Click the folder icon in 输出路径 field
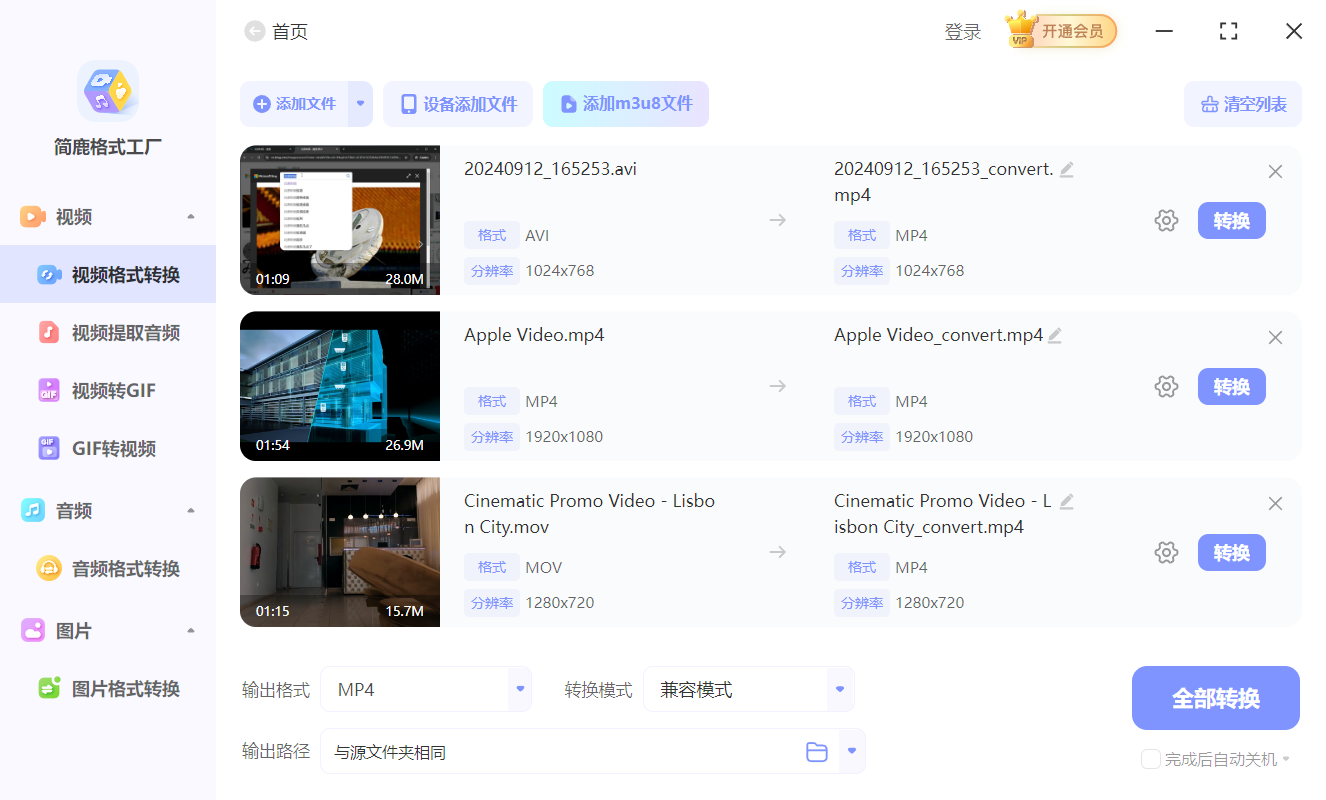This screenshot has width=1326, height=800. 816,750
